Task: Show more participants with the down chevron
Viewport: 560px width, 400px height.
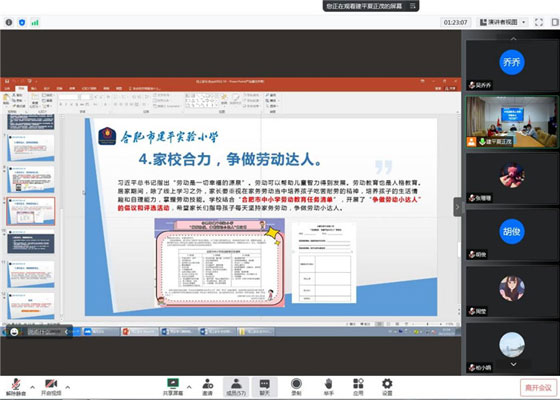Action: coord(514,365)
